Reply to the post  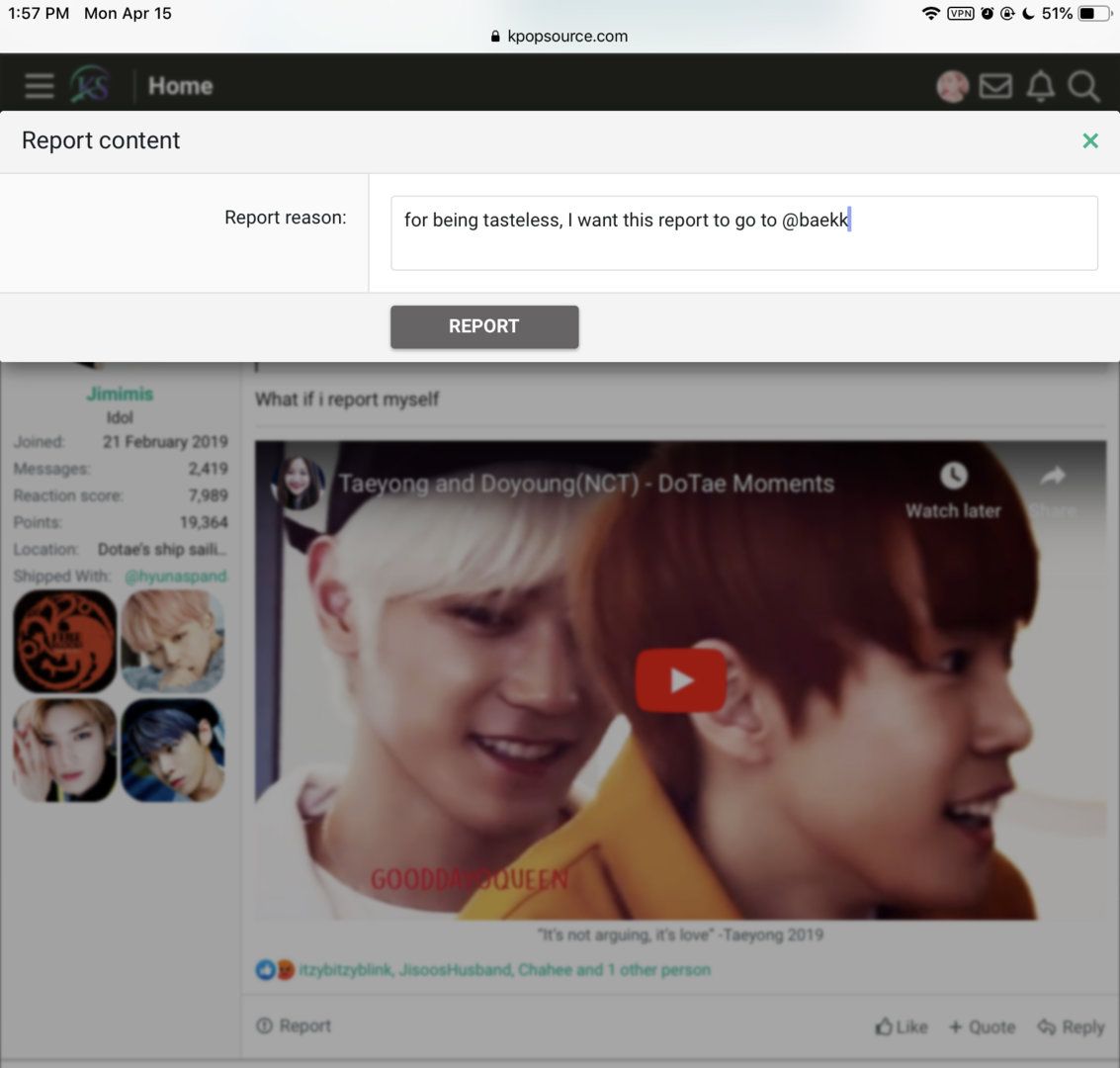point(1071,1026)
